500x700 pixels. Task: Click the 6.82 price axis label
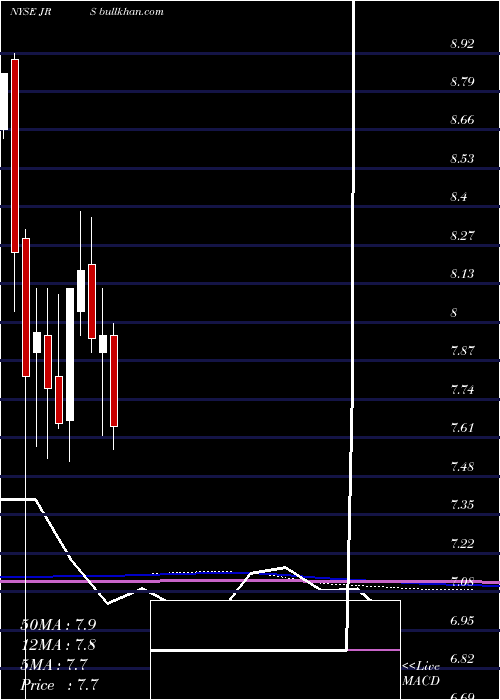pos(462,659)
